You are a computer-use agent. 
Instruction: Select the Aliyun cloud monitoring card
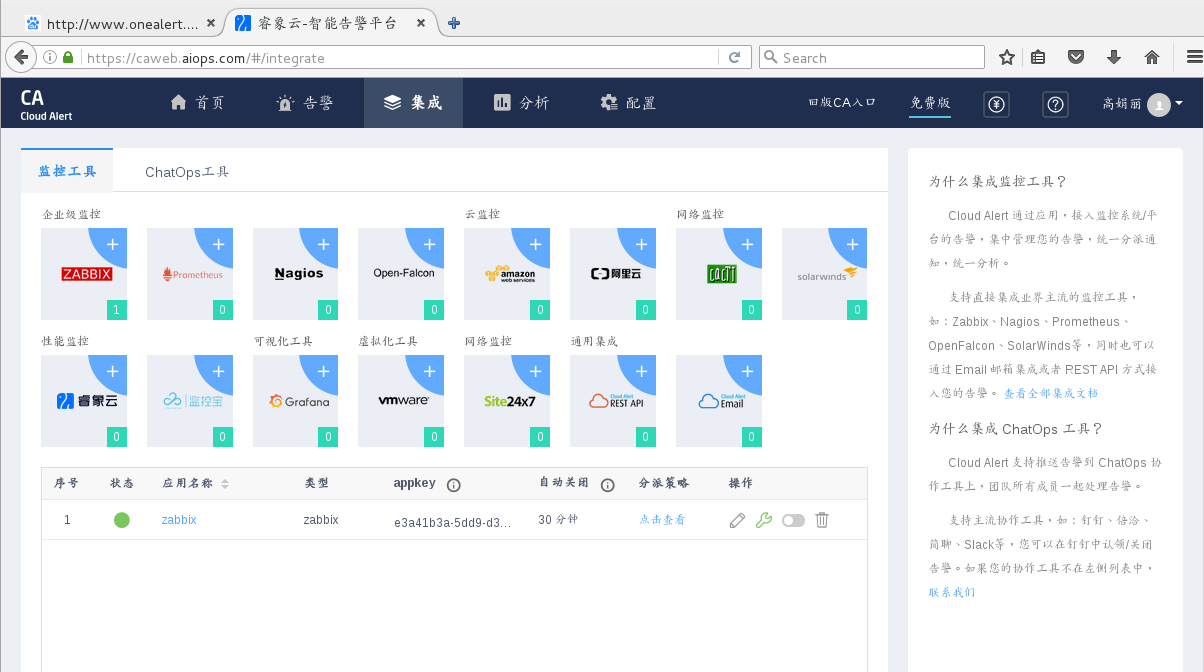613,274
